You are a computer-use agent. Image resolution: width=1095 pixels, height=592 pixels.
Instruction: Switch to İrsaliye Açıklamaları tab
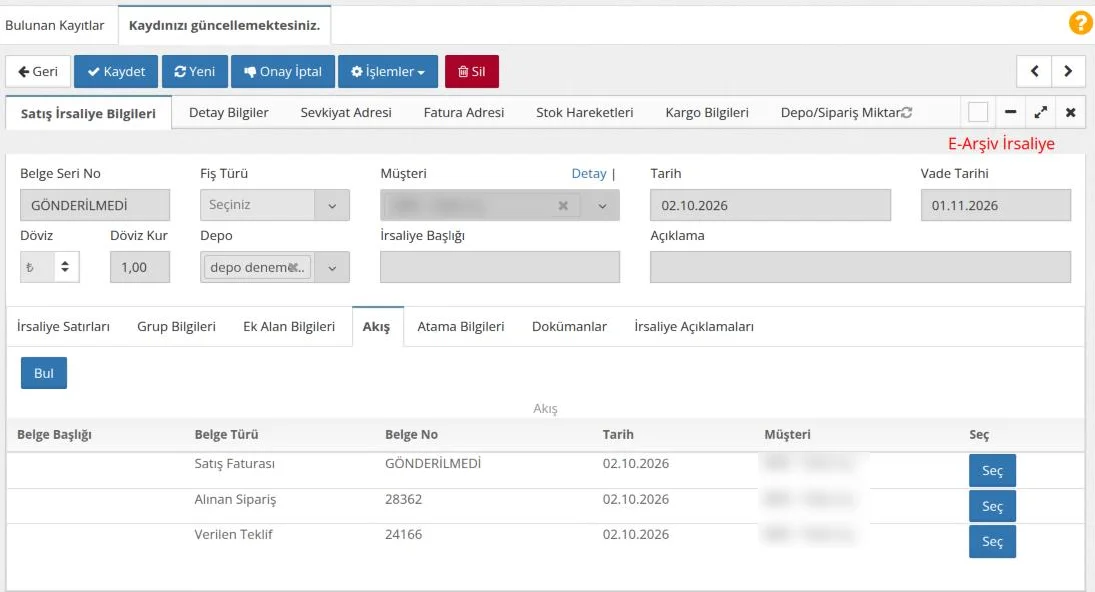[693, 326]
